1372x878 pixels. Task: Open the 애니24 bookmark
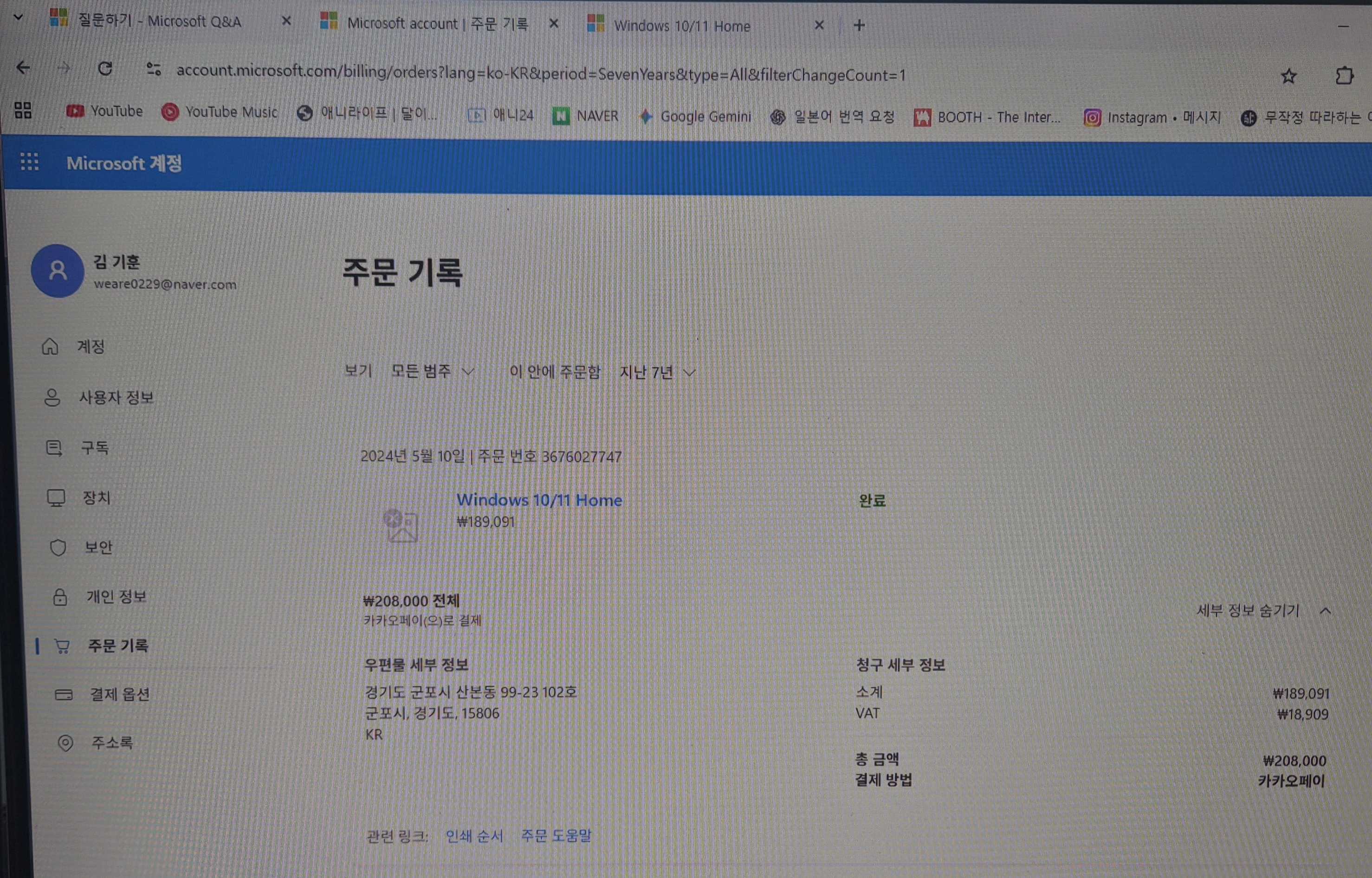coord(501,115)
